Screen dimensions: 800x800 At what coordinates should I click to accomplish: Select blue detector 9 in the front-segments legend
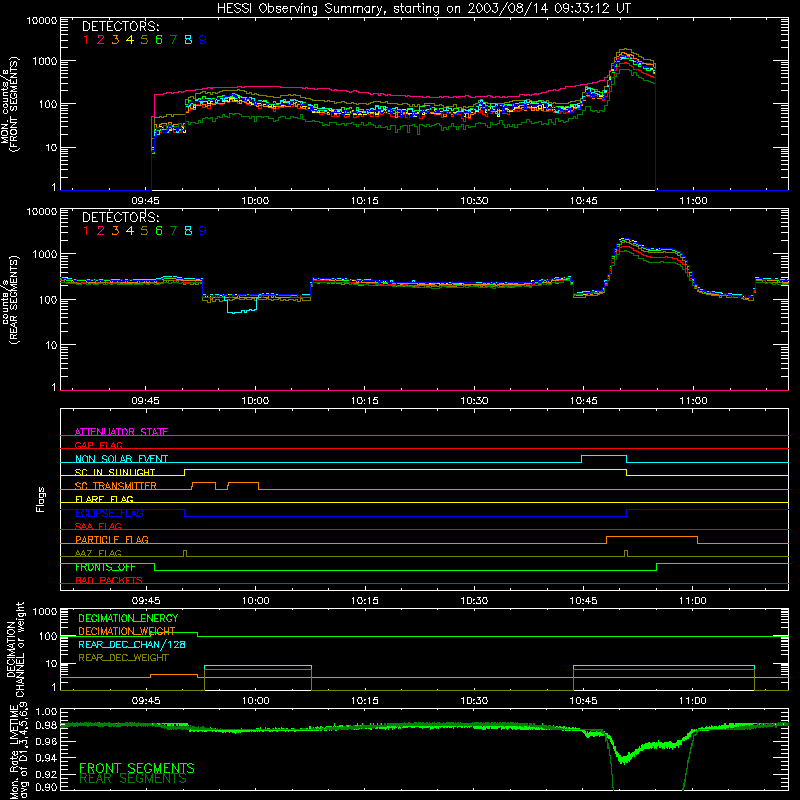203,40
